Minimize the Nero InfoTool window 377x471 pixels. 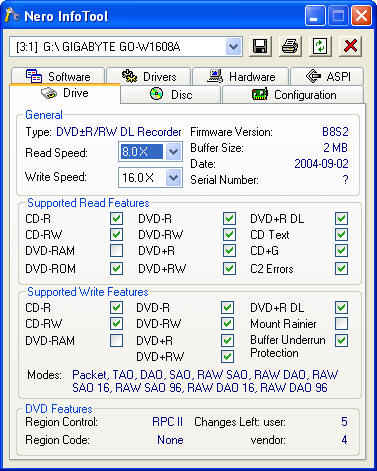[x=315, y=16]
